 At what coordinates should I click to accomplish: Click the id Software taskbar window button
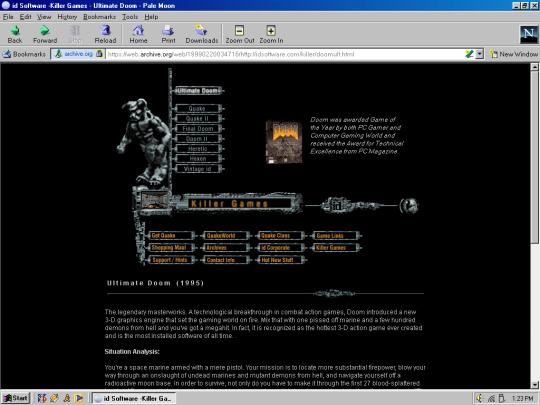point(134,398)
